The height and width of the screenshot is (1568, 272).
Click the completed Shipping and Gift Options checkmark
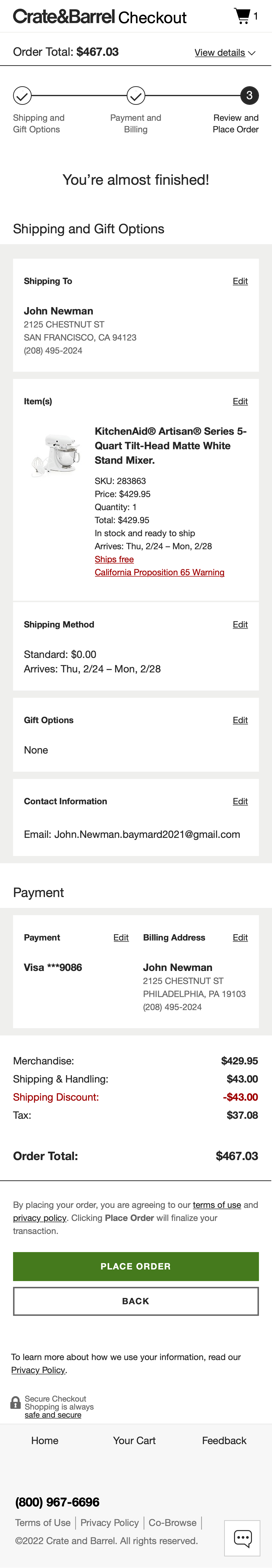(22, 96)
